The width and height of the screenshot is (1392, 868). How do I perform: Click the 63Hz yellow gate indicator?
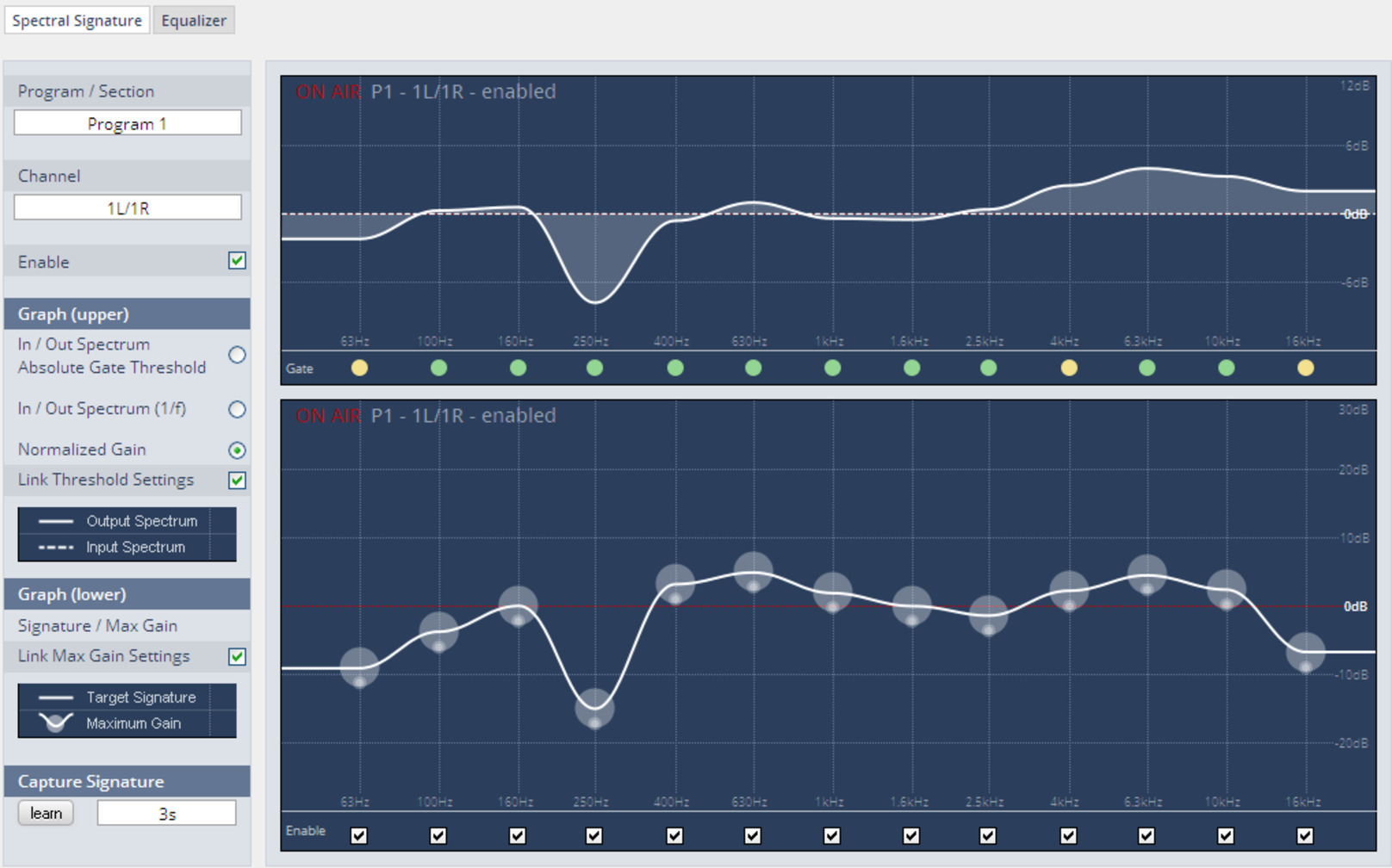pyautogui.click(x=359, y=369)
